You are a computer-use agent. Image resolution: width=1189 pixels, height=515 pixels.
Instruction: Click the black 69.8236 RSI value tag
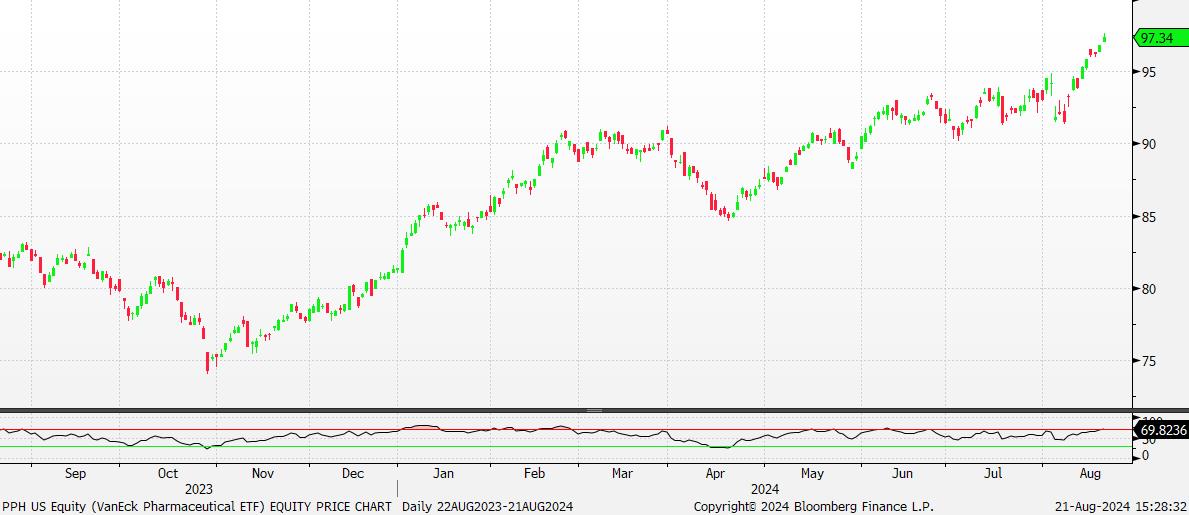pyautogui.click(x=1163, y=430)
